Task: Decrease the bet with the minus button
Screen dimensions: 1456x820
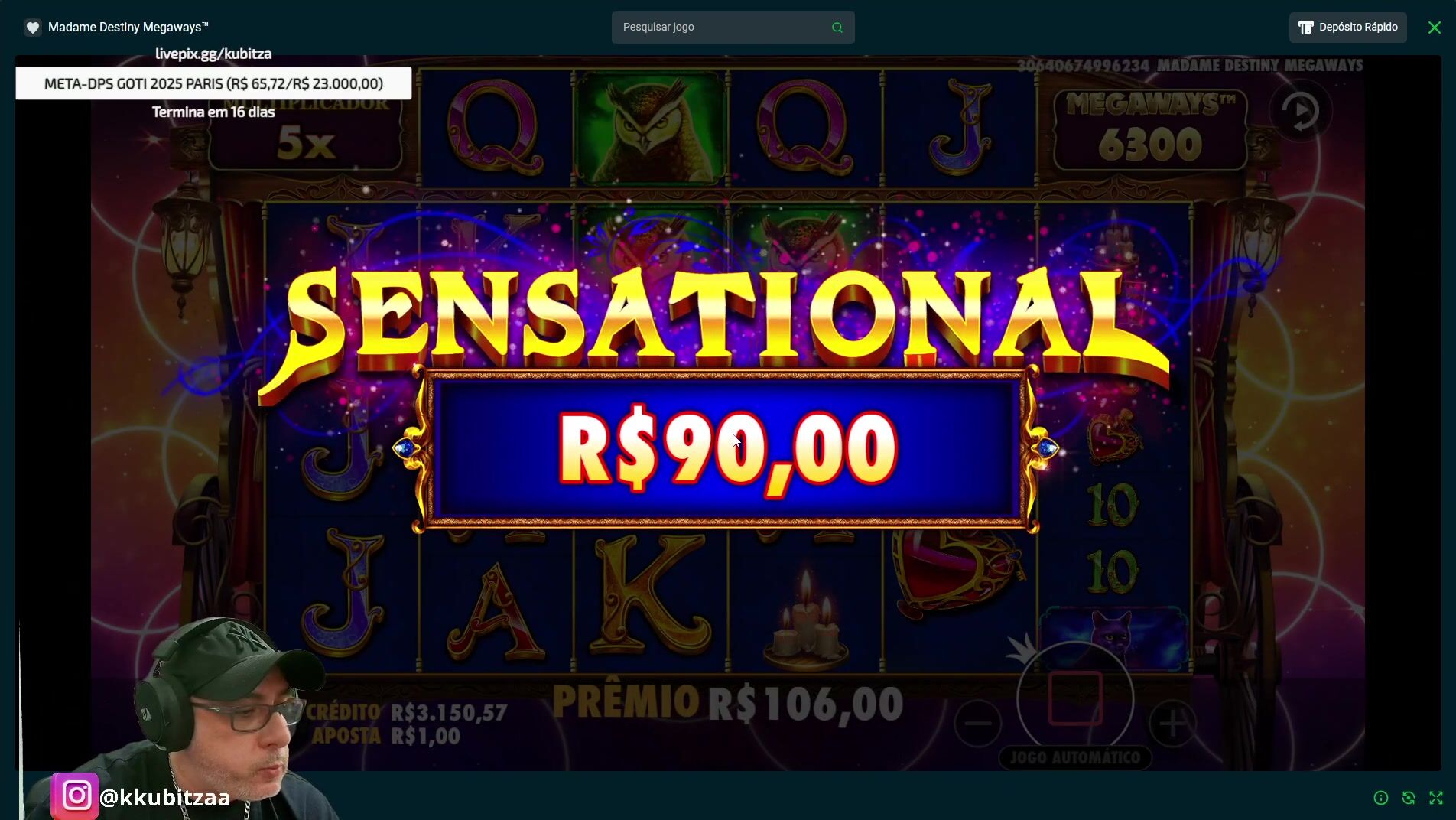Action: 977,723
